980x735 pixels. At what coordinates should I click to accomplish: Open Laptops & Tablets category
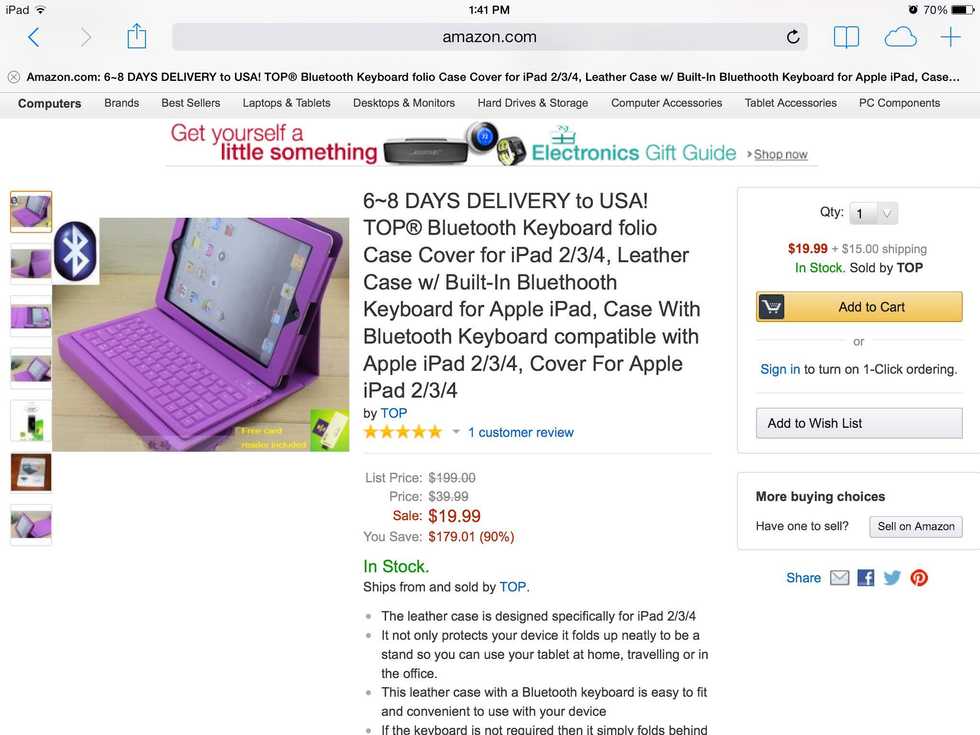click(x=286, y=103)
